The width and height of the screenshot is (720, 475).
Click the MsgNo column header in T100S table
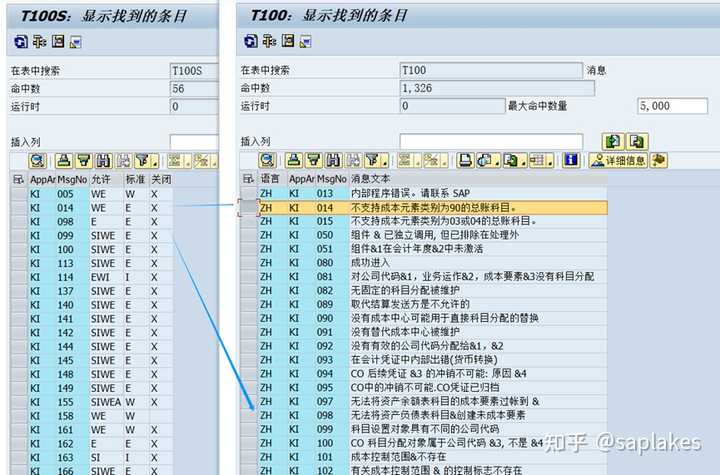pos(72,180)
